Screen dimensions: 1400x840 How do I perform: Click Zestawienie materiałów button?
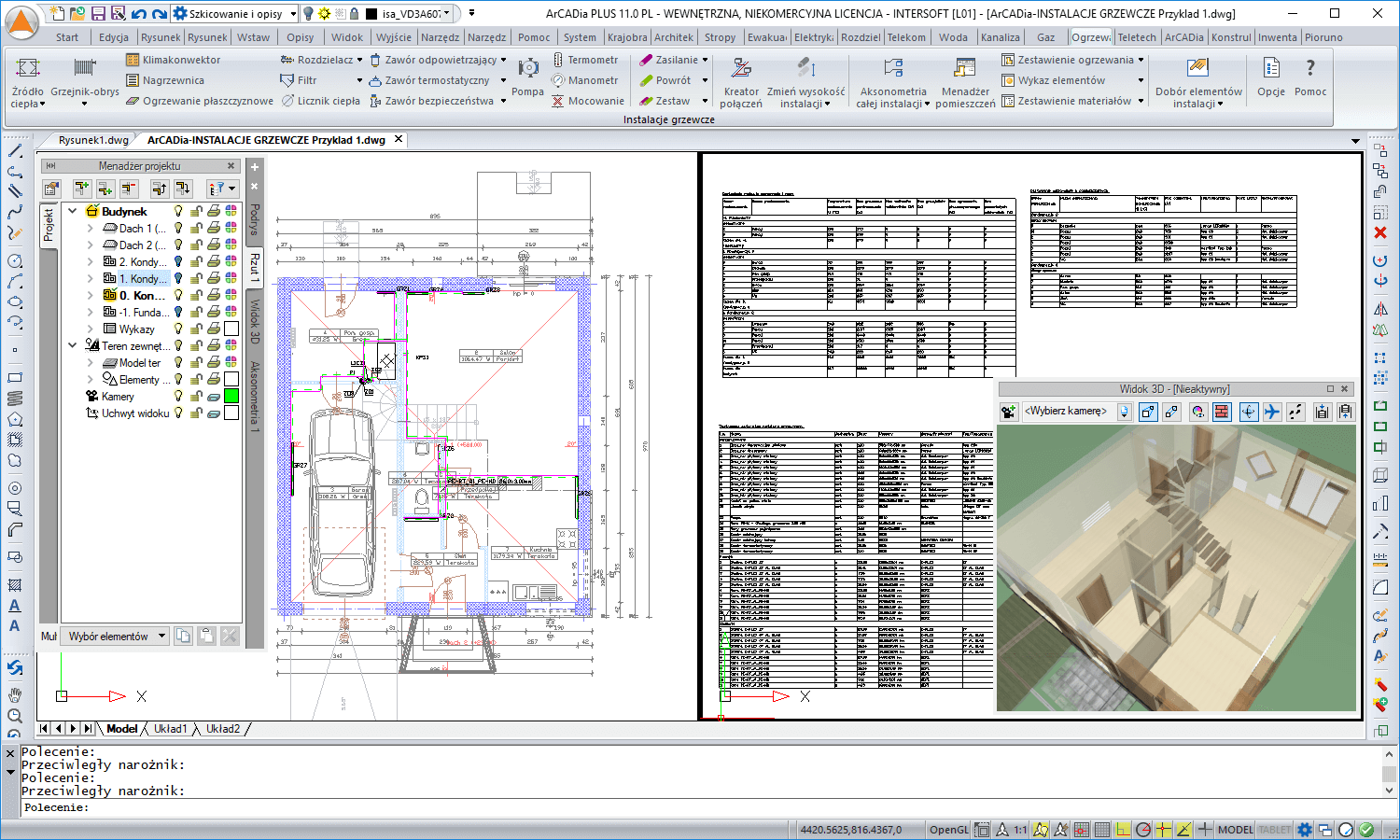click(x=1067, y=101)
